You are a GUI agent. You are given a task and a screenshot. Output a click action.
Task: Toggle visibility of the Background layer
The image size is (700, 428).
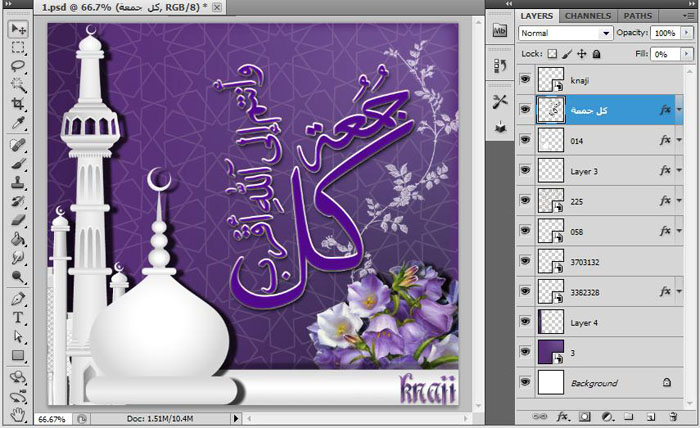[x=525, y=382]
